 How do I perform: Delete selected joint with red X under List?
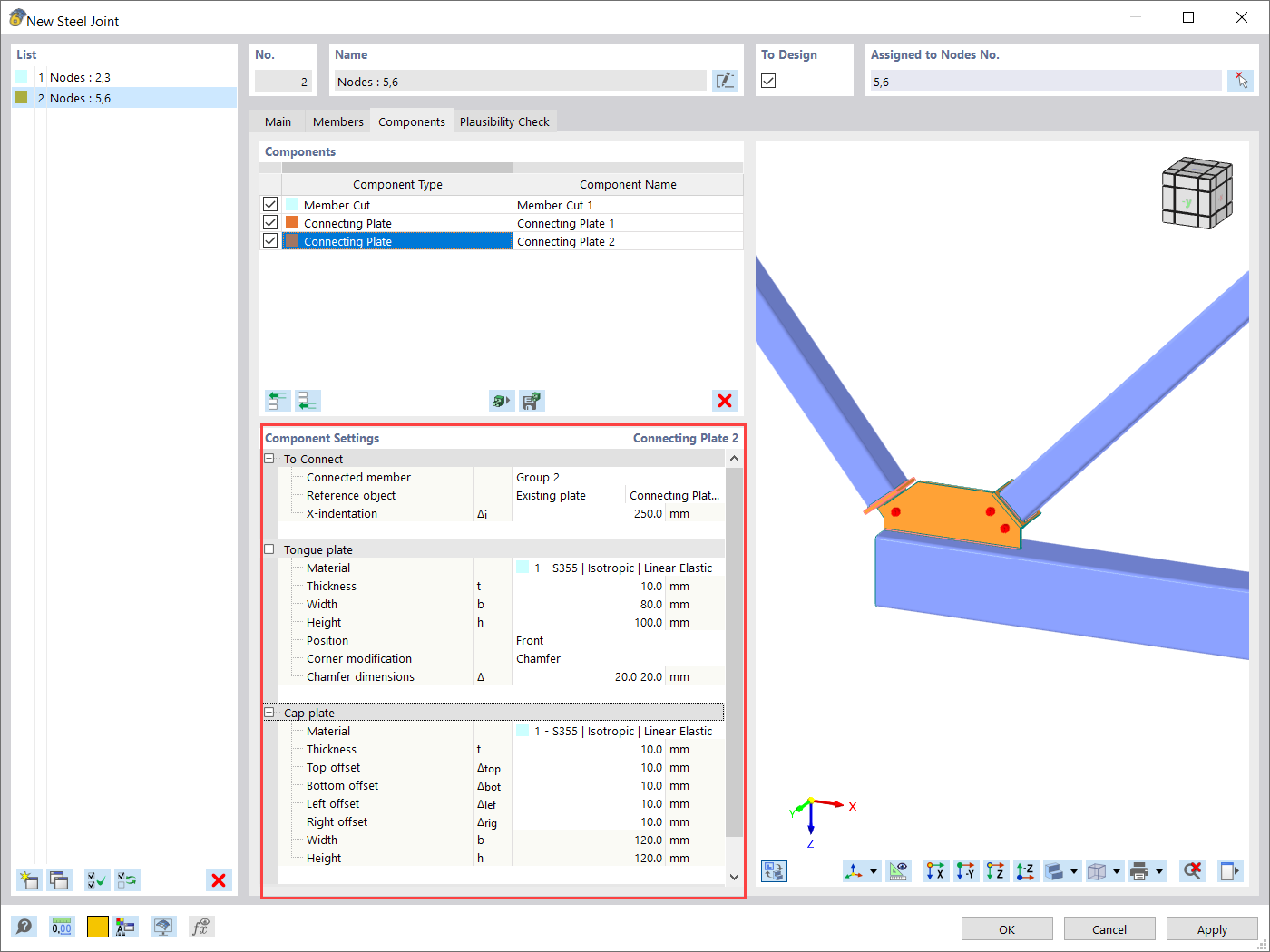point(219,879)
